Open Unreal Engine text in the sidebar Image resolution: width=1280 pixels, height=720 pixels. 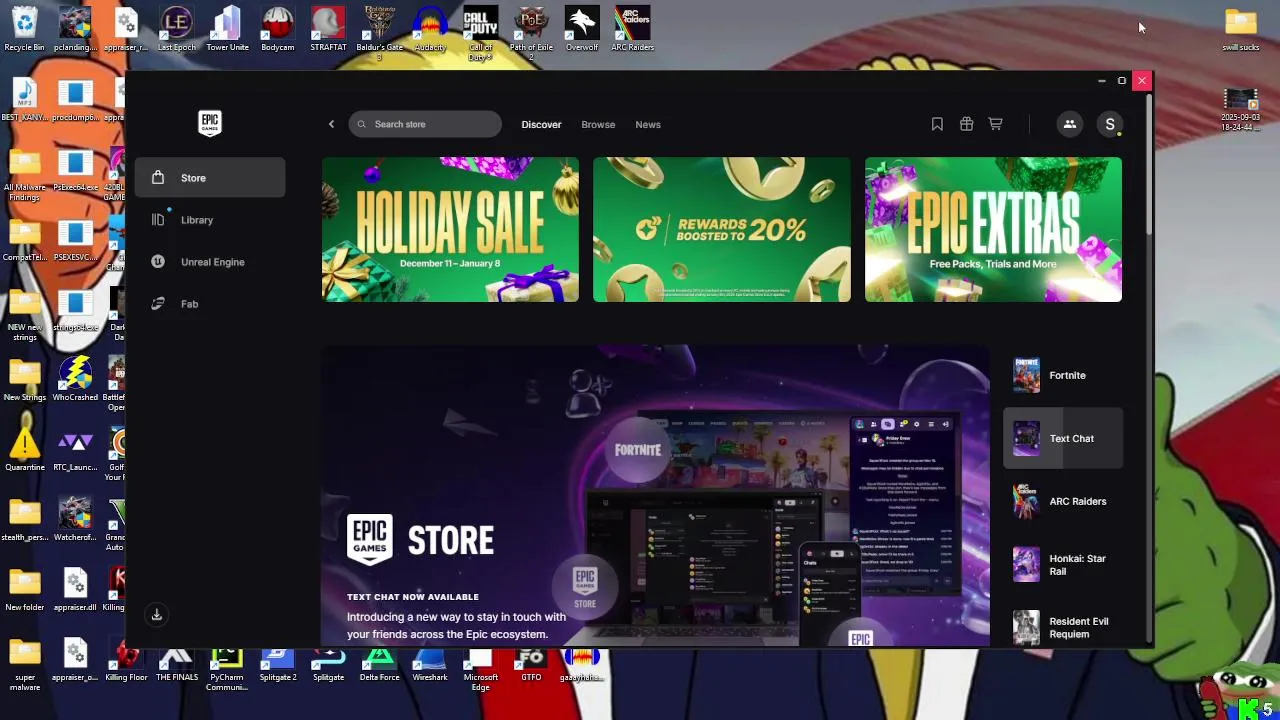click(212, 262)
